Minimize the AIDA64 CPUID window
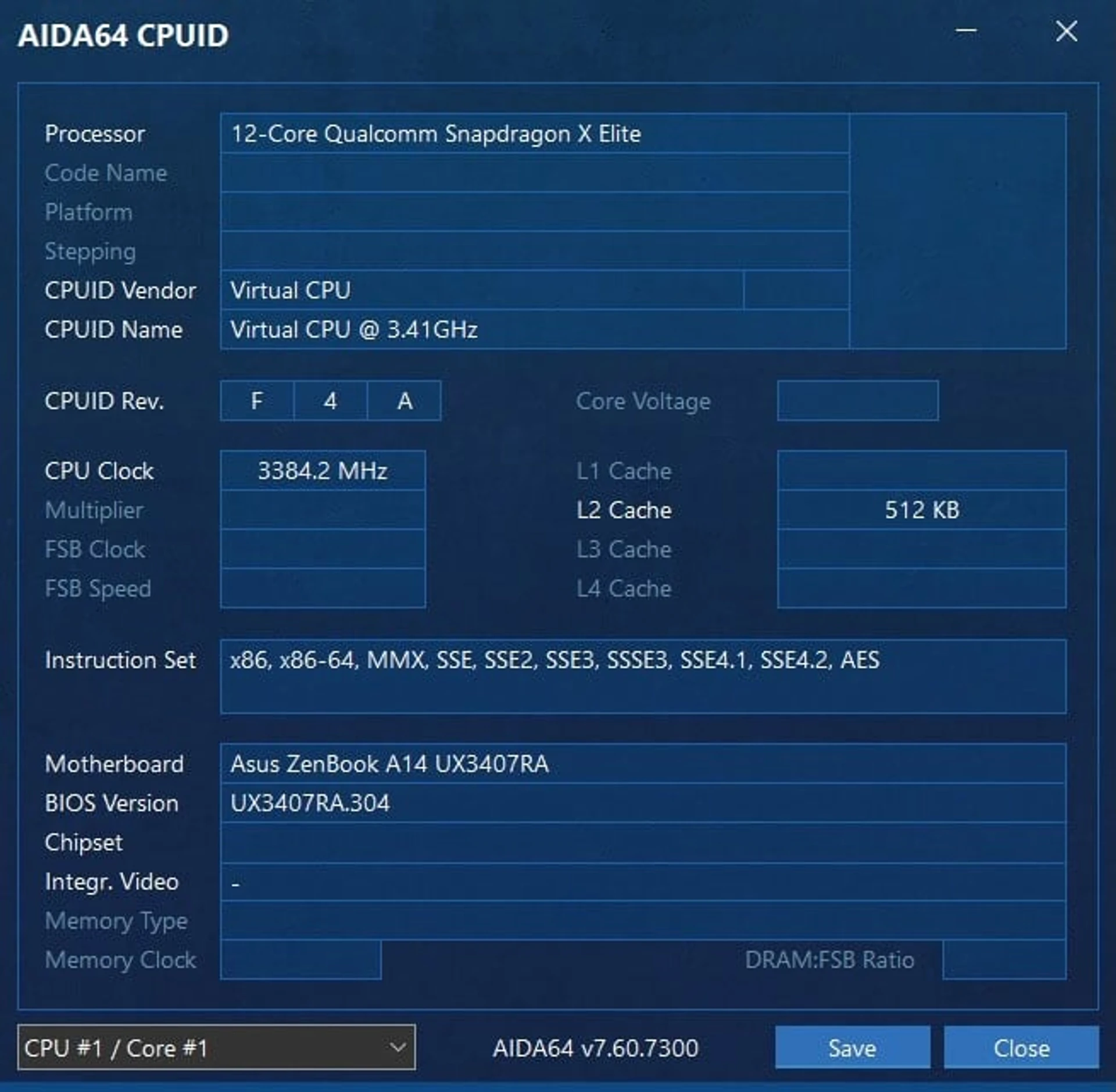Viewport: 1116px width, 1092px height. pyautogui.click(x=966, y=31)
